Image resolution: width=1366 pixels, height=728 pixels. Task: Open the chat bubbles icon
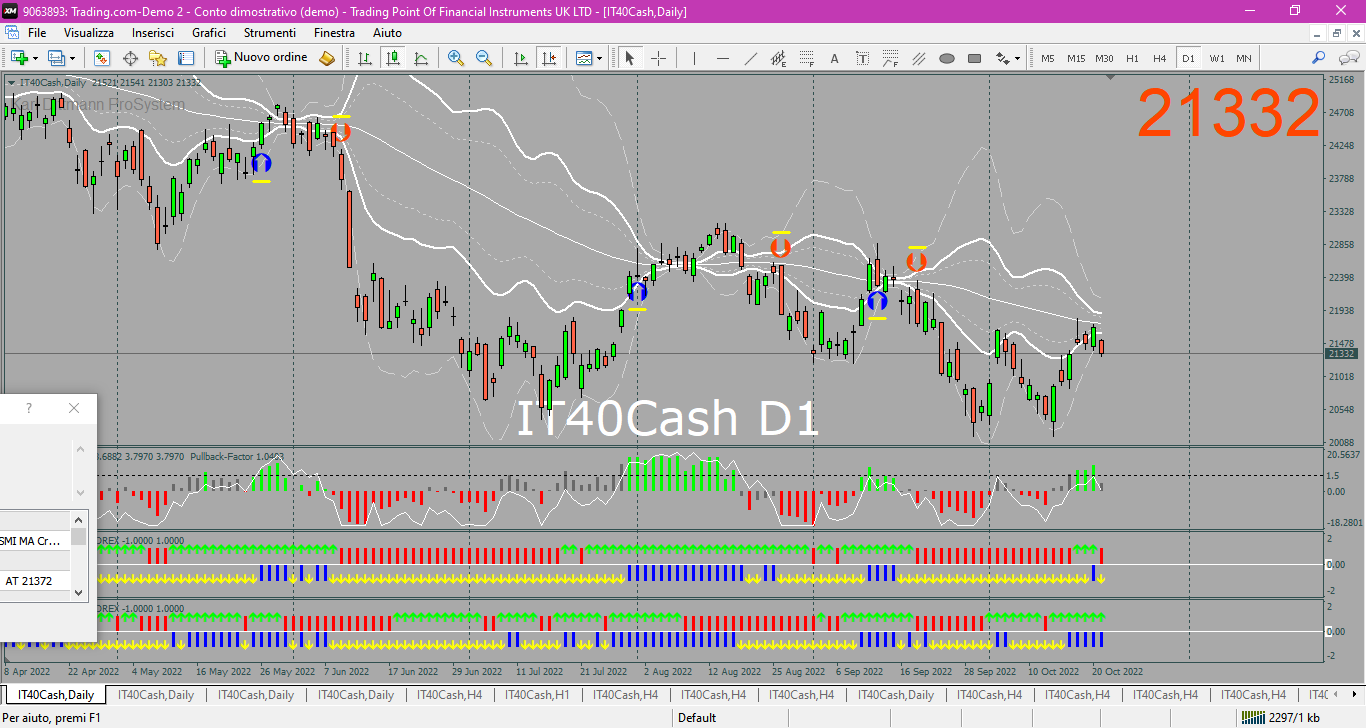1347,58
